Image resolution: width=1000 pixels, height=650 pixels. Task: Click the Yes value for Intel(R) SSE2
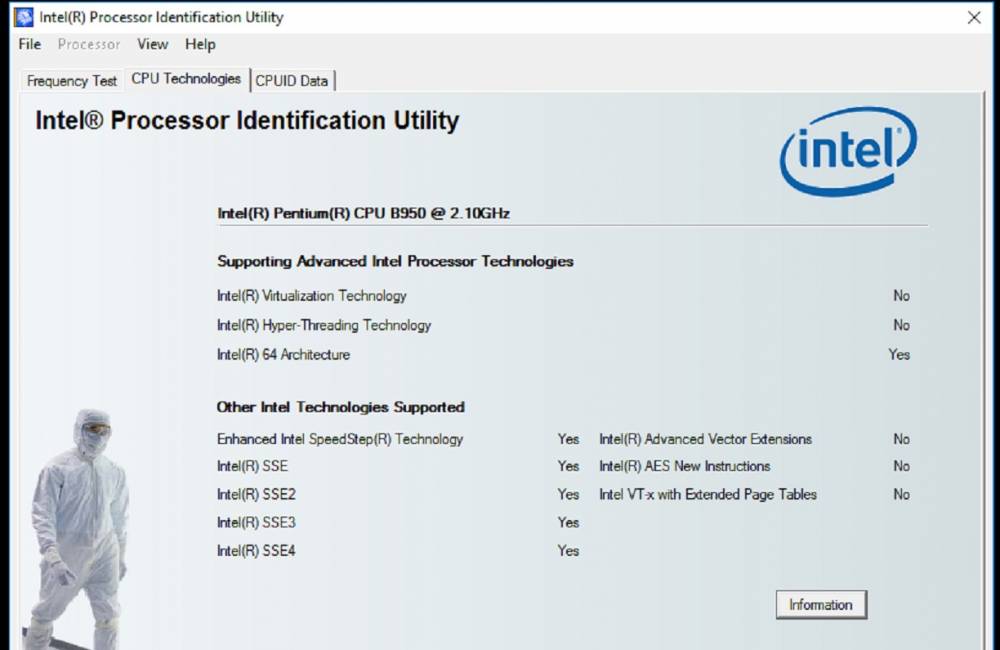568,494
